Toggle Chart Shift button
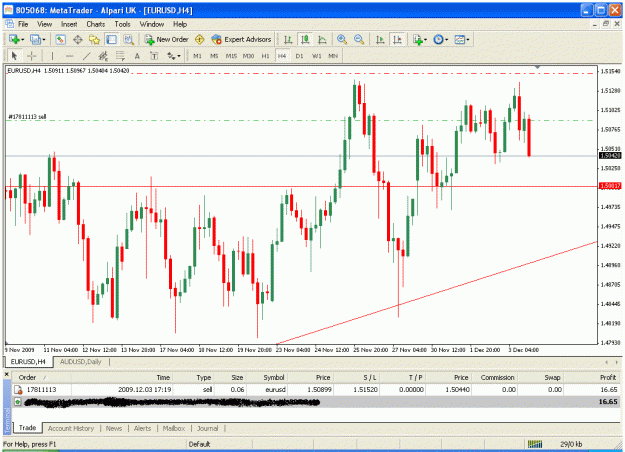The height and width of the screenshot is (452, 625). [397, 39]
